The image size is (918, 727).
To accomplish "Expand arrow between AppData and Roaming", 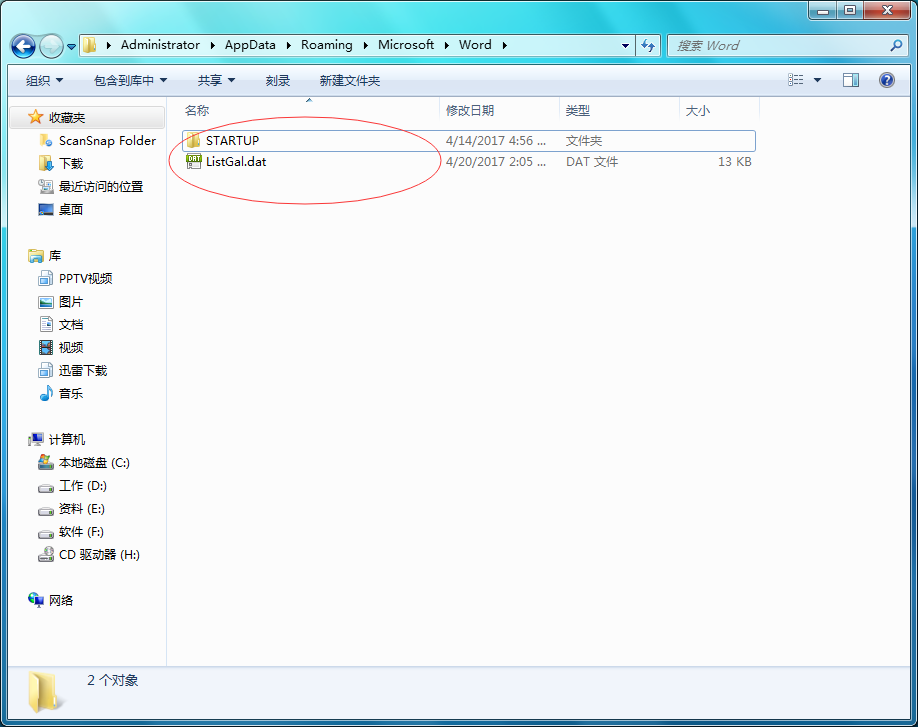I will pos(289,45).
